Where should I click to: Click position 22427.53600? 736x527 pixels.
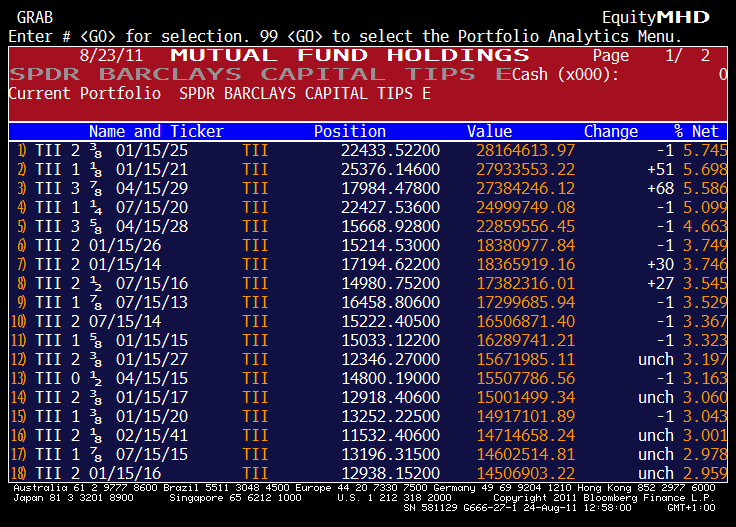click(x=391, y=207)
